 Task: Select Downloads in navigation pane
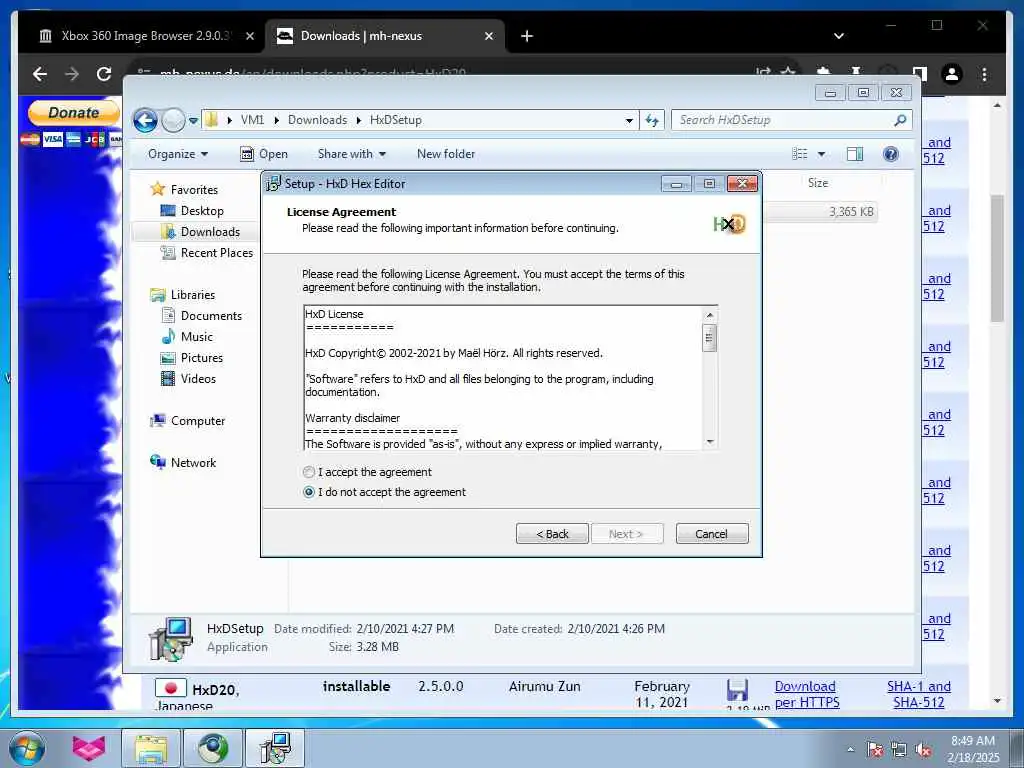tap(210, 232)
